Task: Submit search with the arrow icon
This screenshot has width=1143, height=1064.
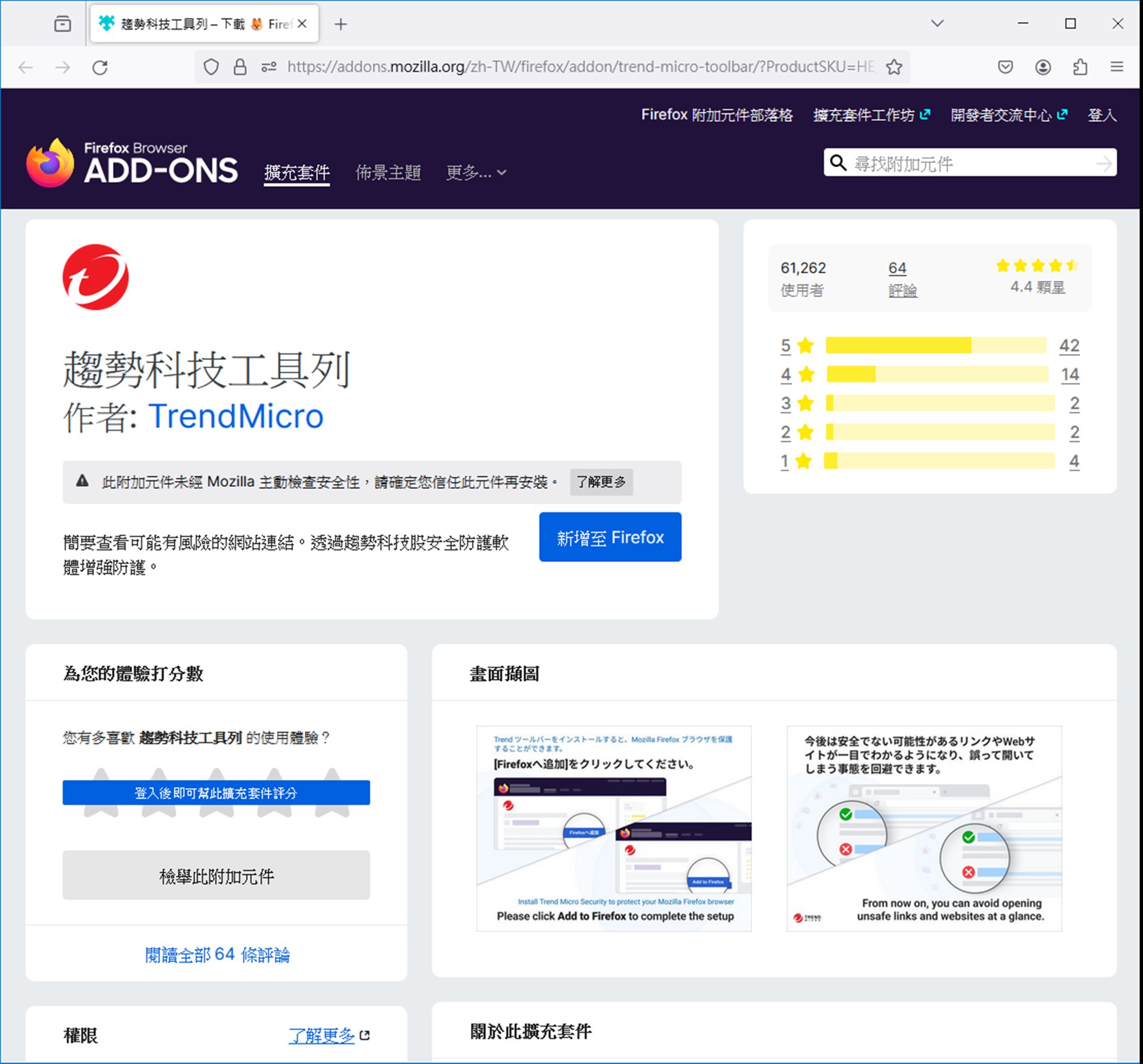Action: (x=1104, y=163)
